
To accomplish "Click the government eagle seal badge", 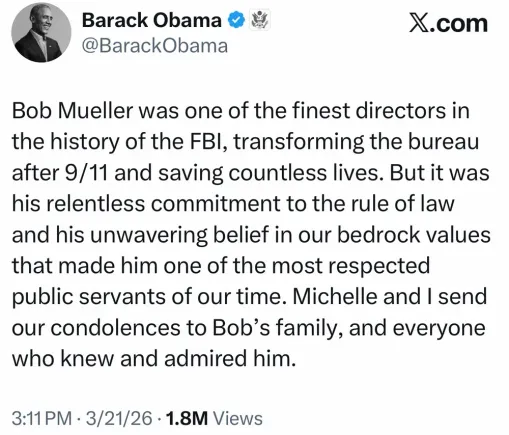I will click(x=260, y=20).
